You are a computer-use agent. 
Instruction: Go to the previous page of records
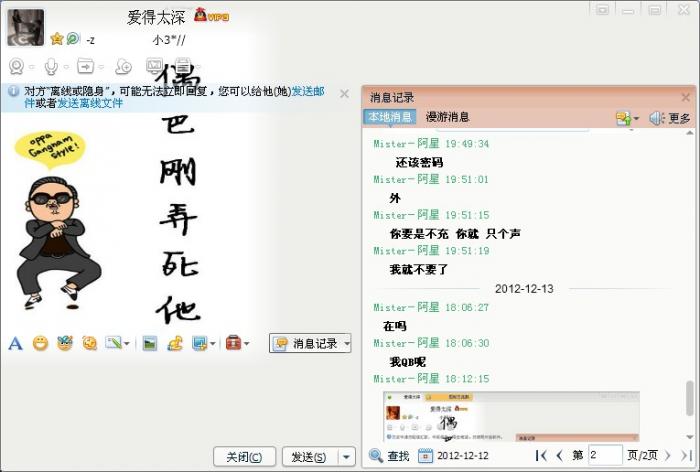tap(559, 455)
